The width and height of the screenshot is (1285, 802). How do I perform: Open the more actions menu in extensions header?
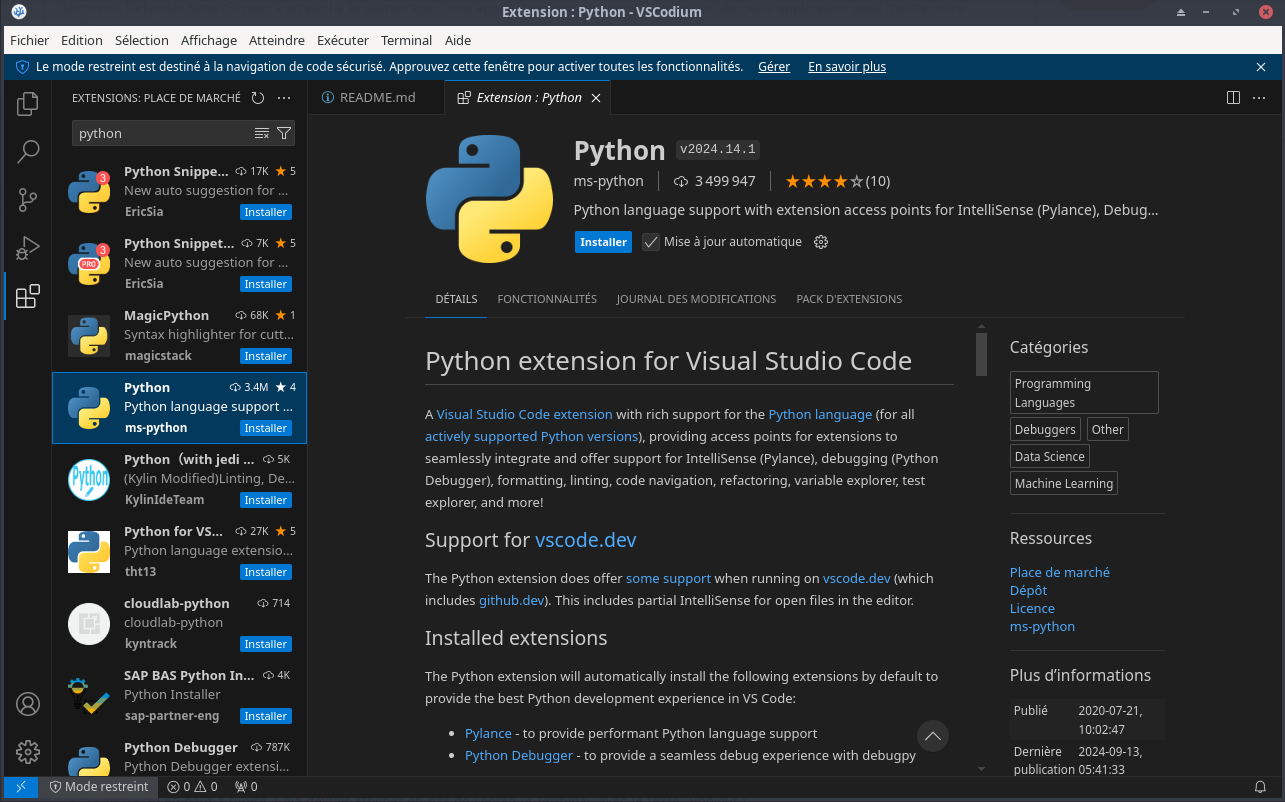point(284,98)
